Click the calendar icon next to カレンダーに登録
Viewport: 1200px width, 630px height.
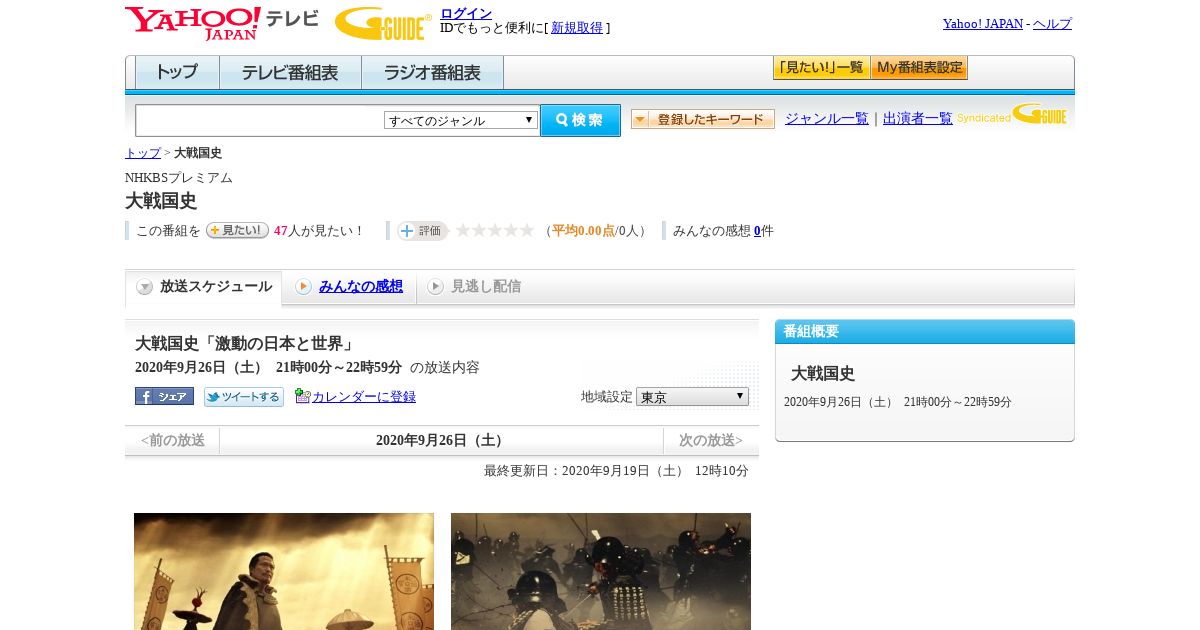tap(303, 396)
